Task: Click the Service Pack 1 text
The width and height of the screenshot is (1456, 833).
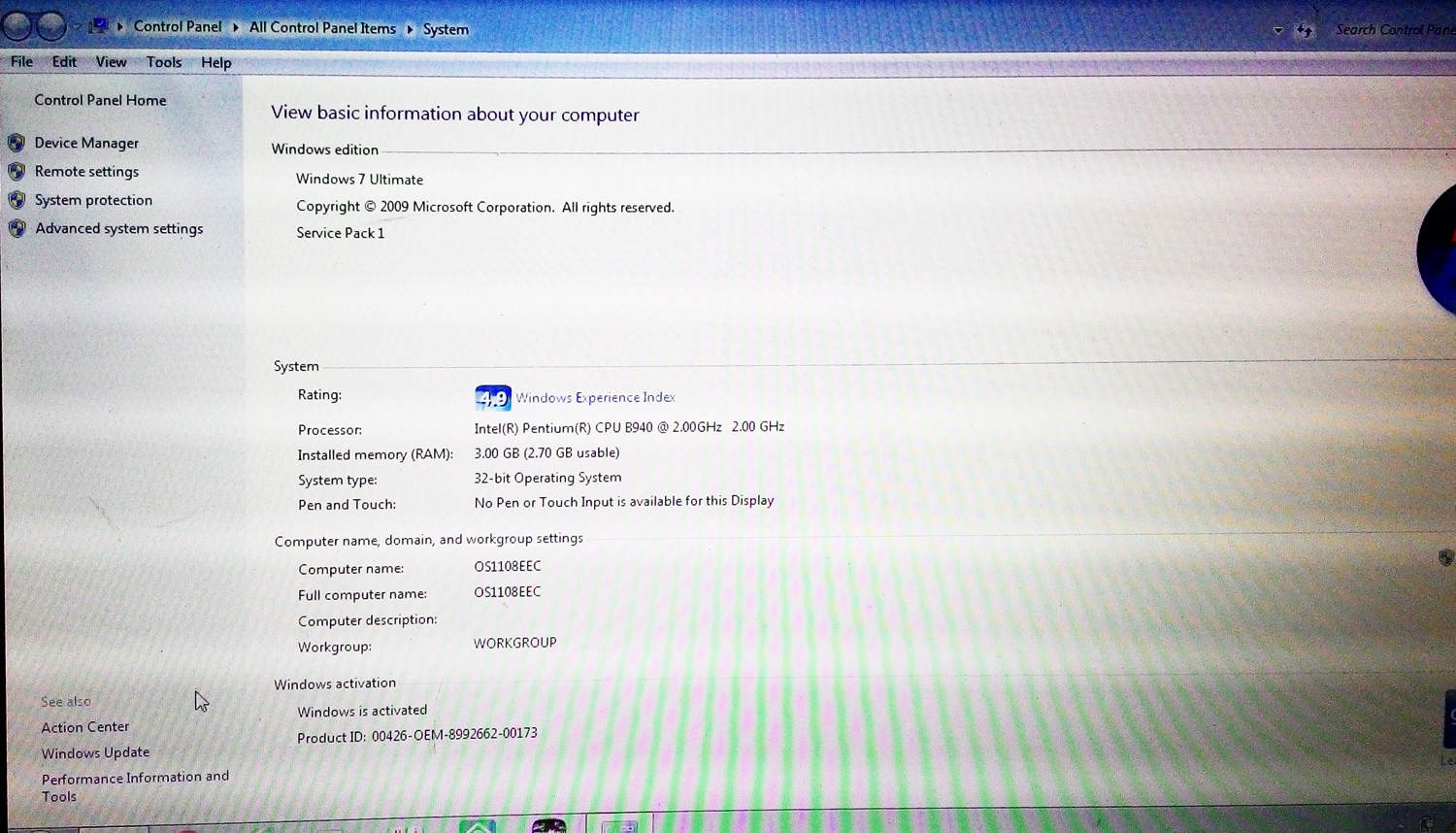Action: click(x=340, y=233)
